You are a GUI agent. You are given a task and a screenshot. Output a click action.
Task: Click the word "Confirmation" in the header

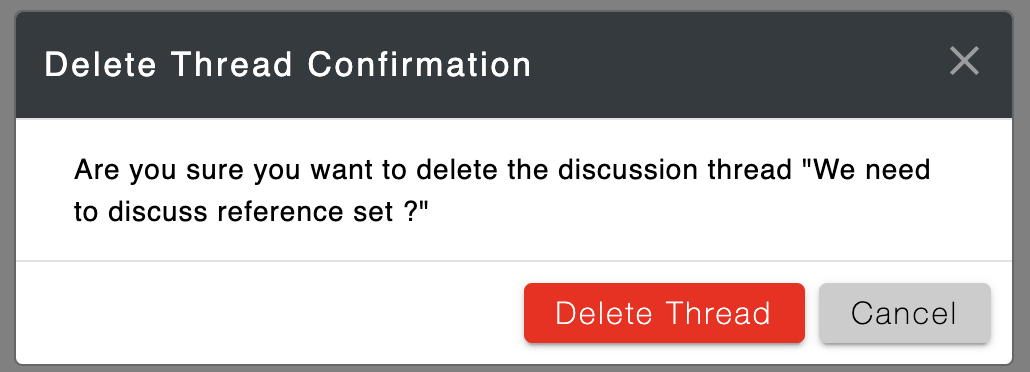pos(419,65)
